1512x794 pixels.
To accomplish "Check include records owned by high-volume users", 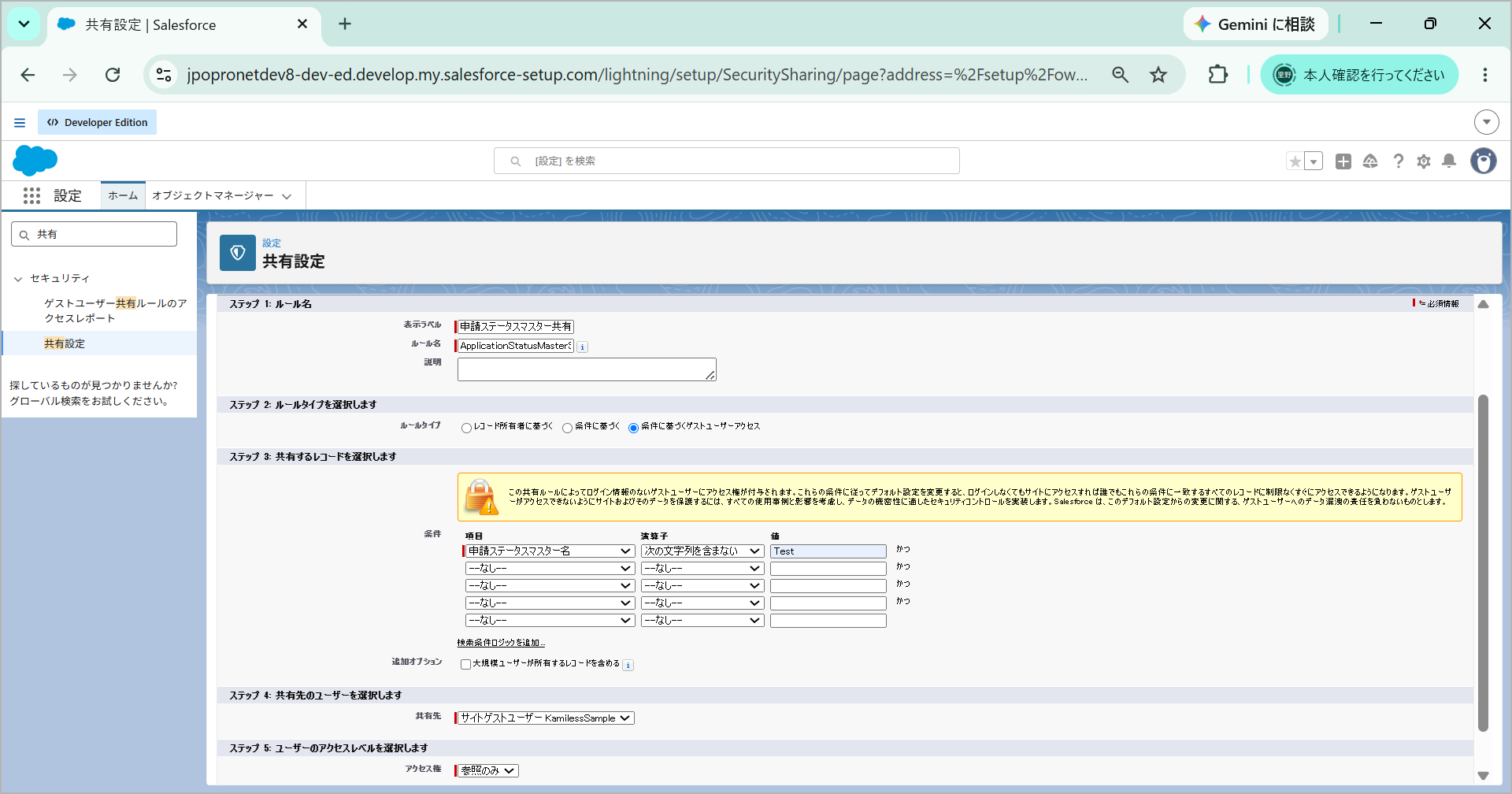I will (465, 664).
